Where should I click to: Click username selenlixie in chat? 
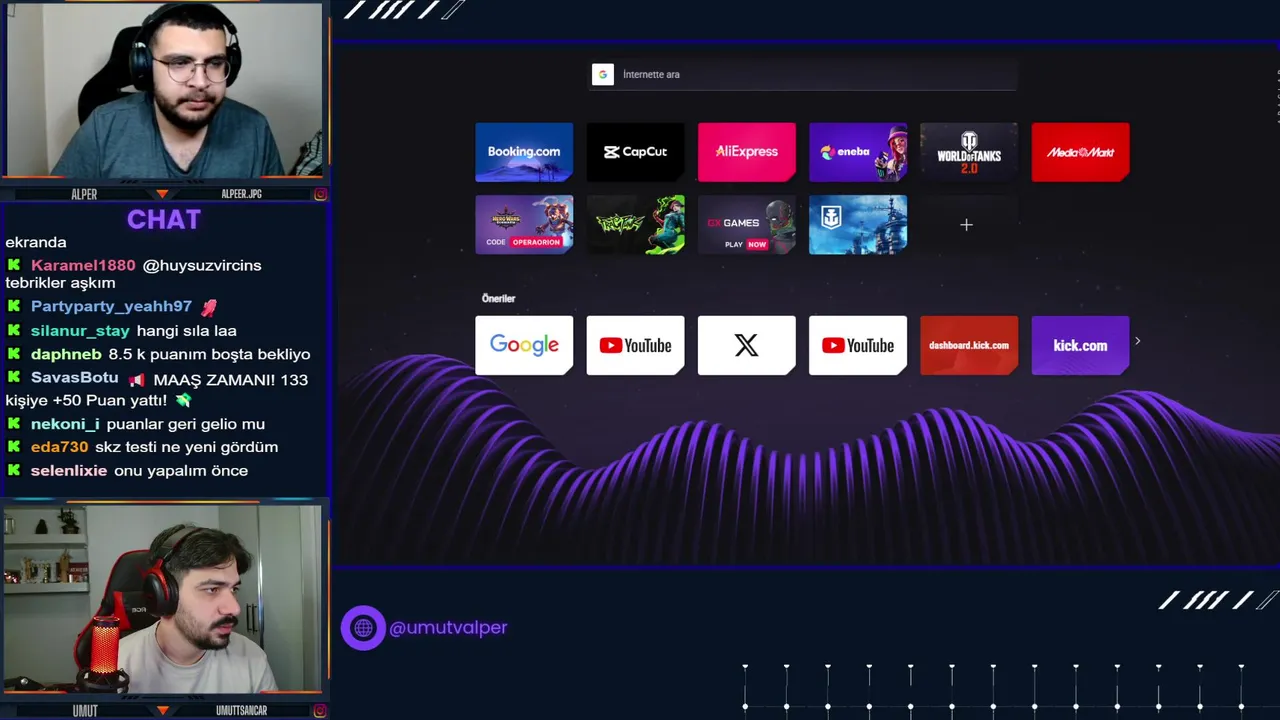tap(69, 471)
